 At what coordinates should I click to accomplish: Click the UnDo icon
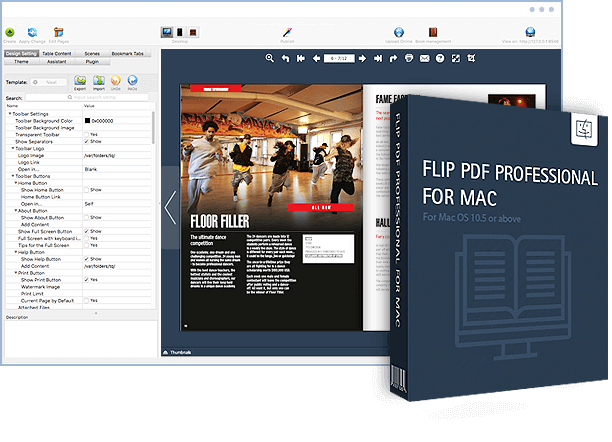pyautogui.click(x=116, y=80)
